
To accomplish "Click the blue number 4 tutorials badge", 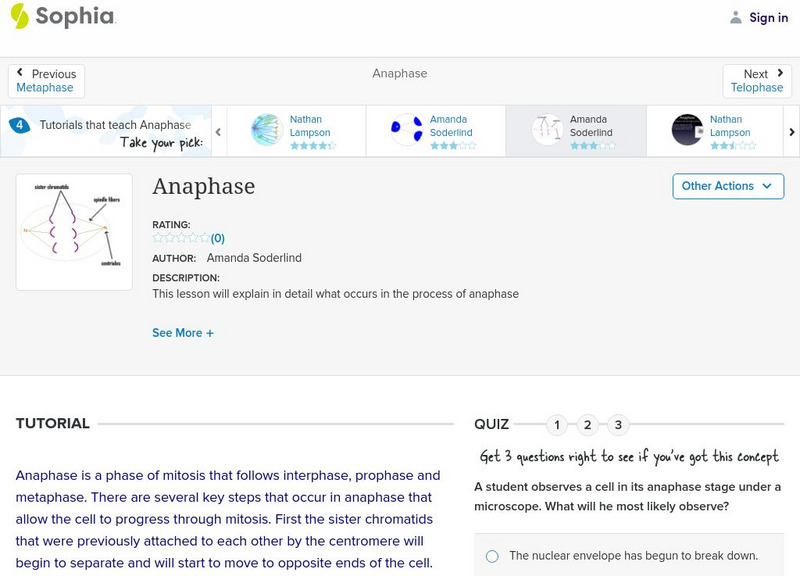I will click(x=19, y=125).
